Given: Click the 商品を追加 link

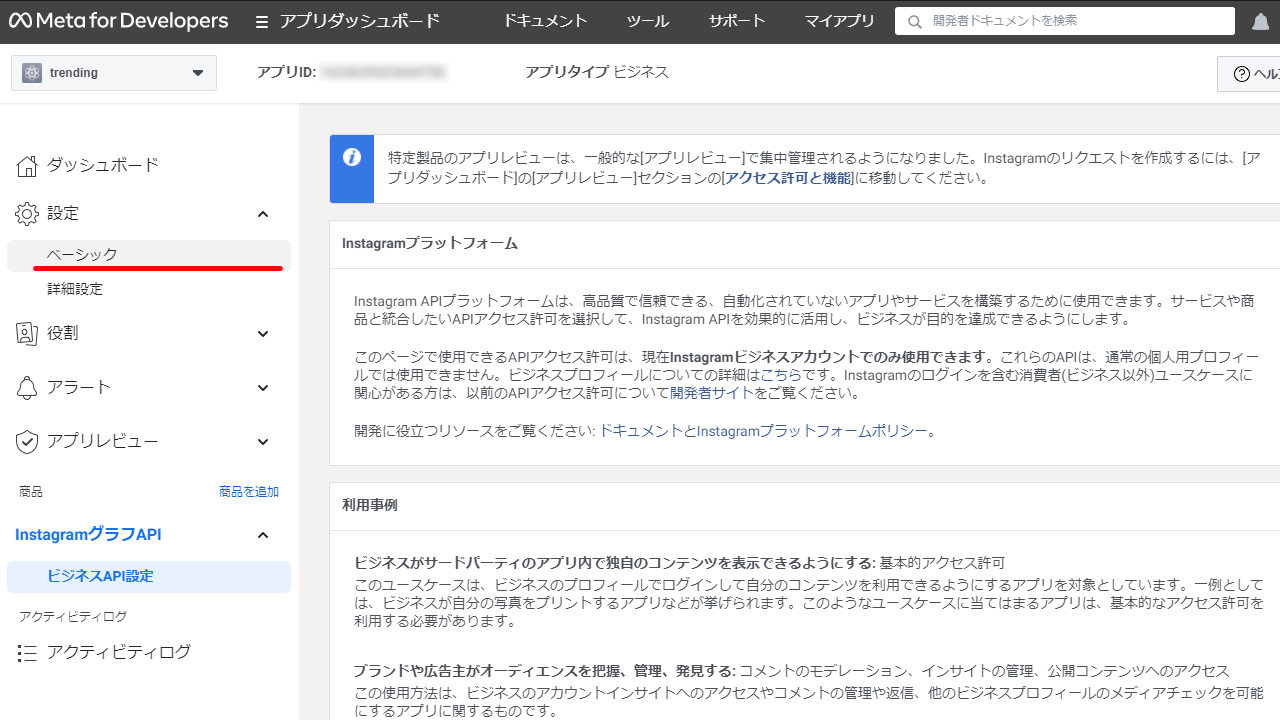Looking at the screenshot, I should [248, 491].
